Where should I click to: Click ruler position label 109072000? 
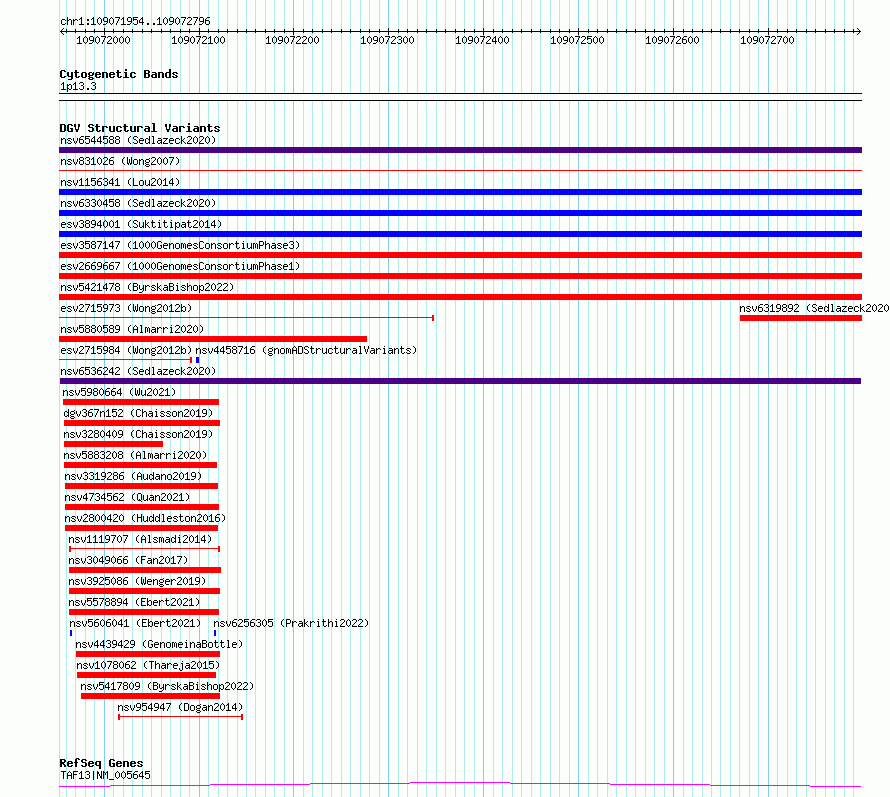tap(103, 41)
